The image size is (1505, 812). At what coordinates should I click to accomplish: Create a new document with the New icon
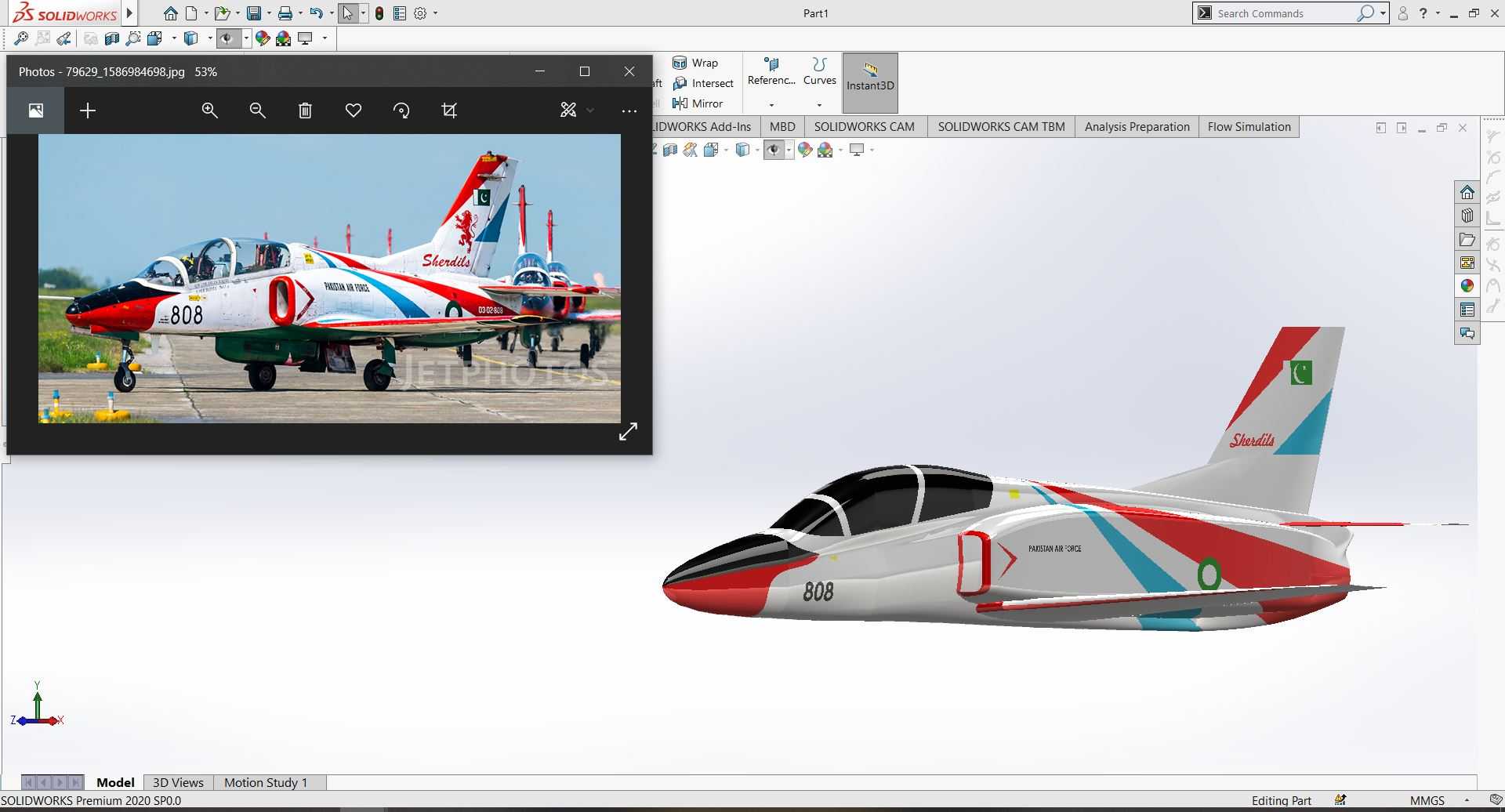coord(191,13)
